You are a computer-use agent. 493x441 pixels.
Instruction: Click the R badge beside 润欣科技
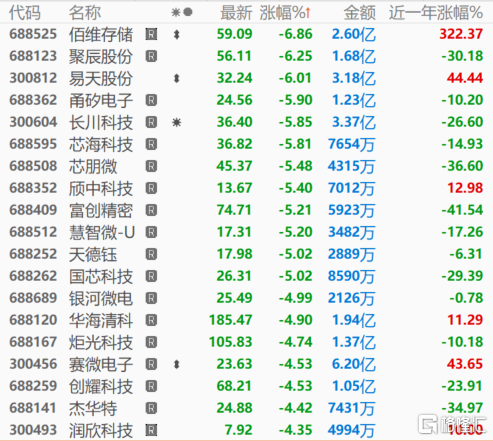click(151, 430)
